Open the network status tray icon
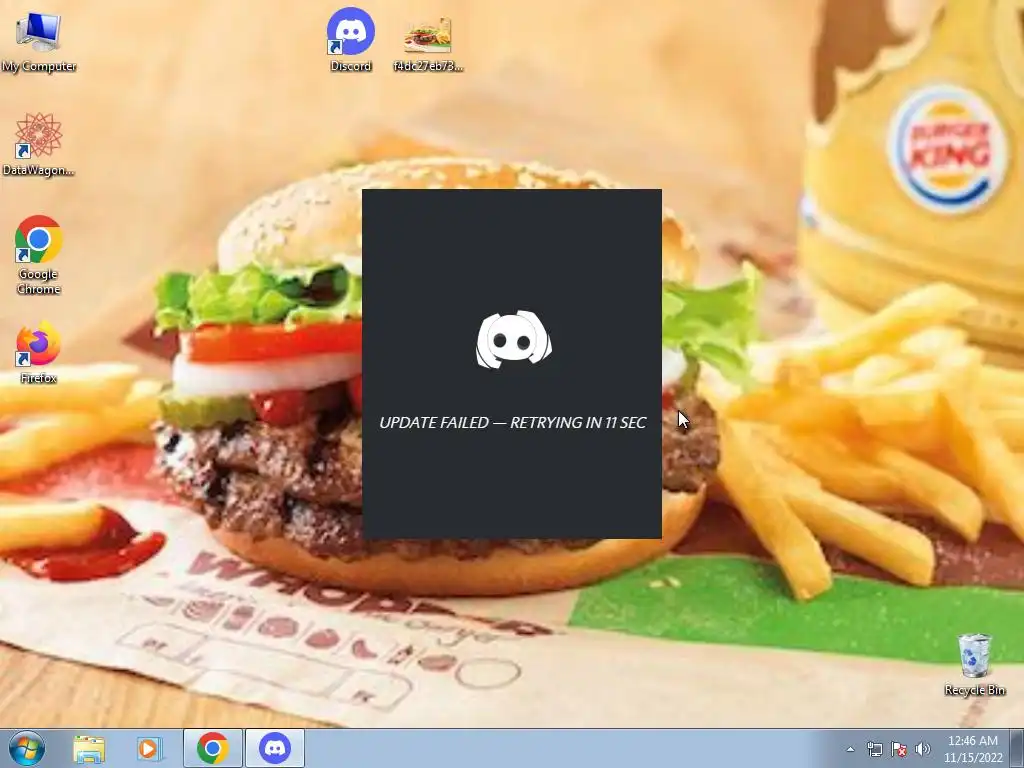The width and height of the screenshot is (1024, 768). [x=874, y=749]
